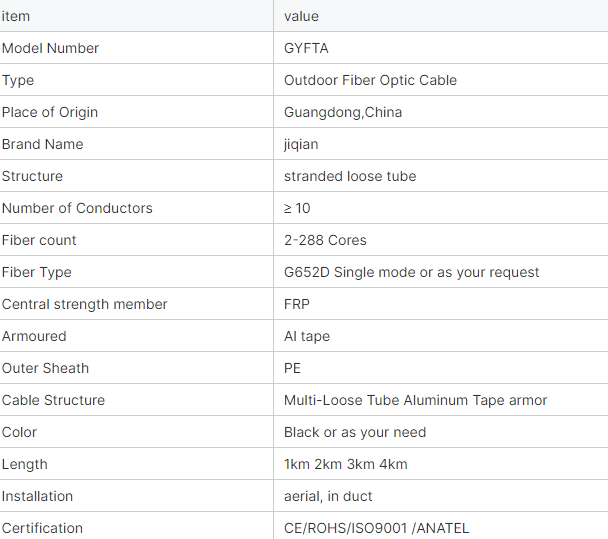The height and width of the screenshot is (539, 608).
Task: Click the 'G652D Single mode' fiber type value
Action: pyautogui.click(x=411, y=272)
